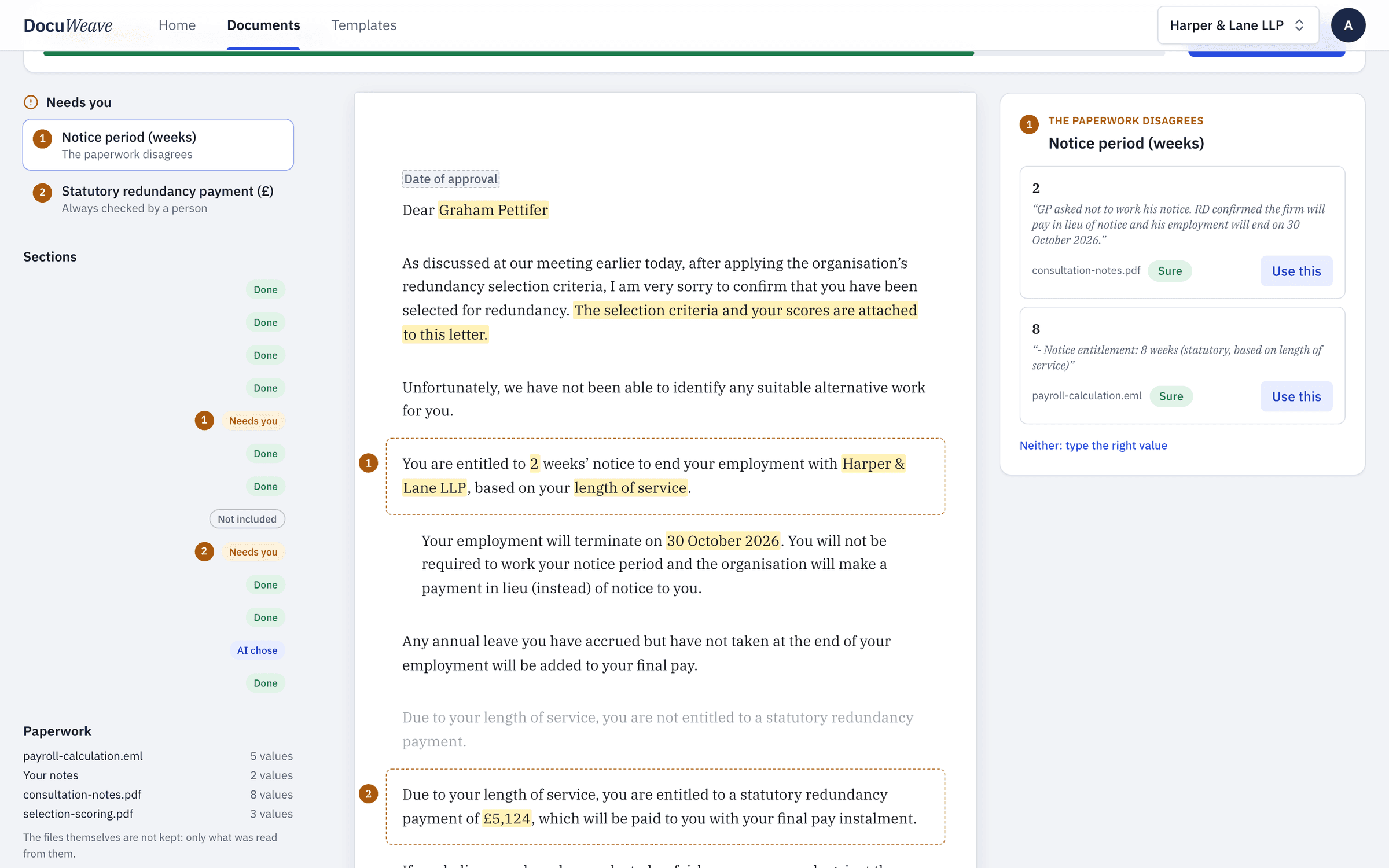Viewport: 1389px width, 868px height.
Task: Click the Not included section status
Action: tap(247, 519)
